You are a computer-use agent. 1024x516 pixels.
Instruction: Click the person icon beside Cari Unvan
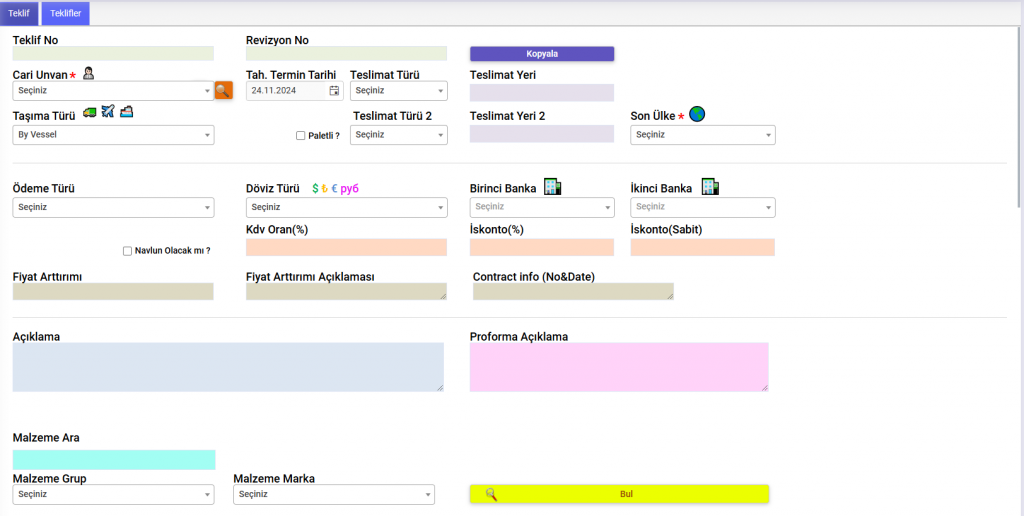coord(88,73)
